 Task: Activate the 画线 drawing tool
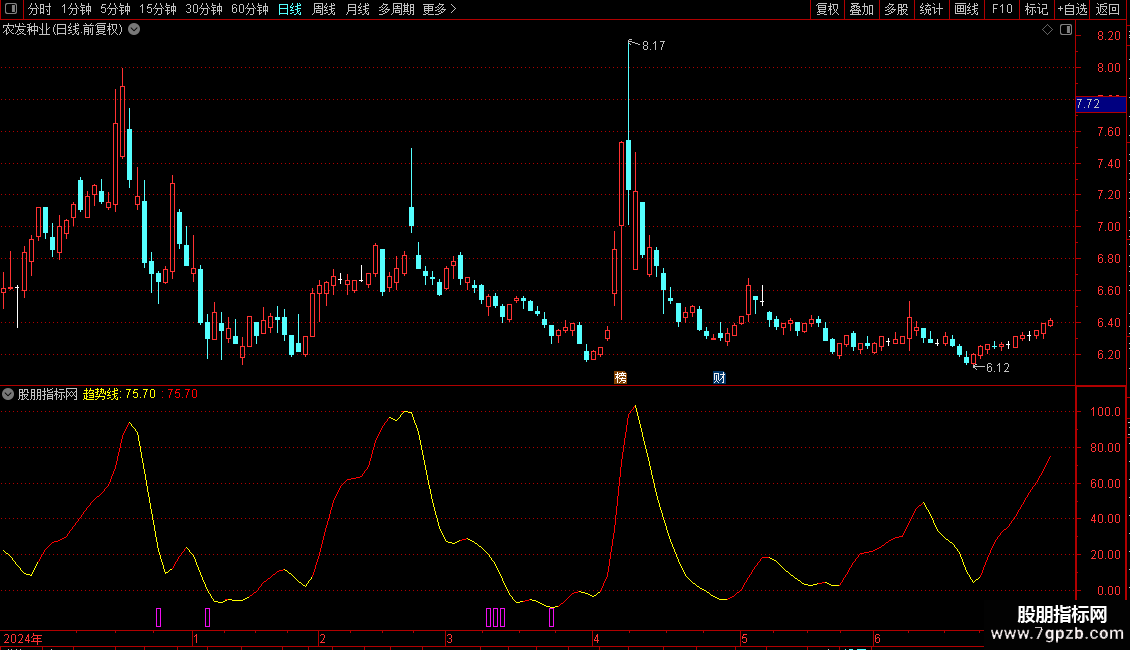click(x=966, y=9)
